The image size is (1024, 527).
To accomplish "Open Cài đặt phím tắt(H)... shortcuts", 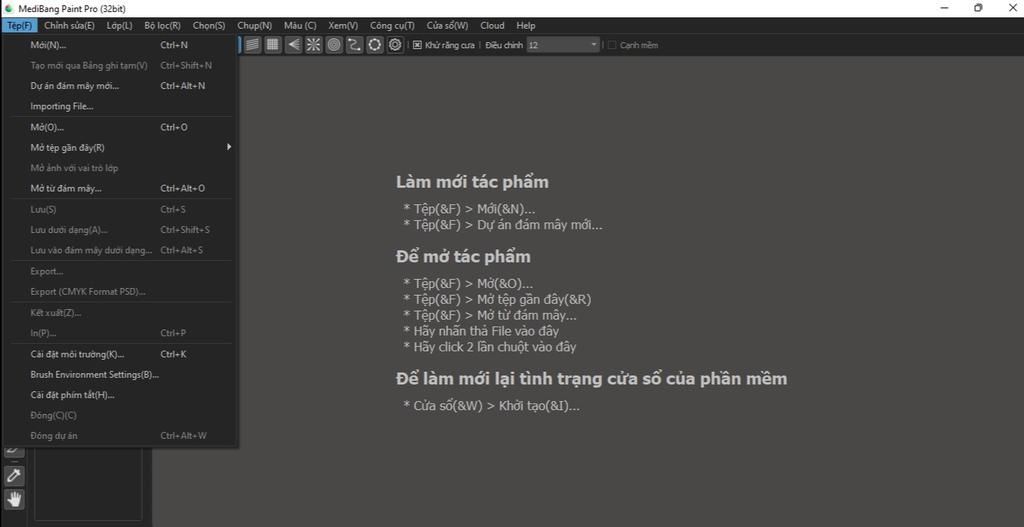I will (x=121, y=395).
